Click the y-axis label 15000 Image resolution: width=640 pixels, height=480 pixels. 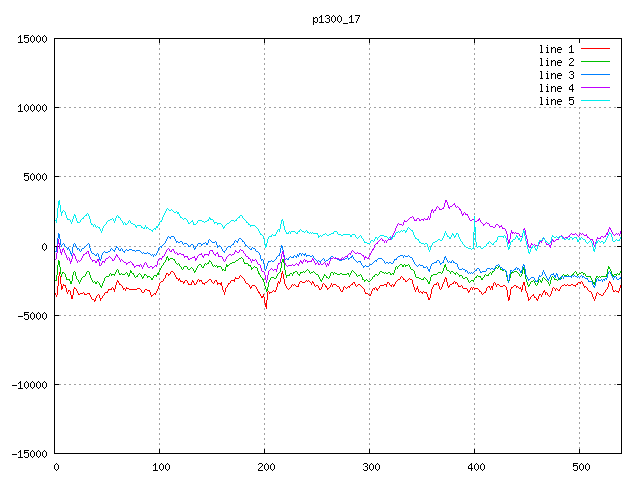pyautogui.click(x=32, y=39)
